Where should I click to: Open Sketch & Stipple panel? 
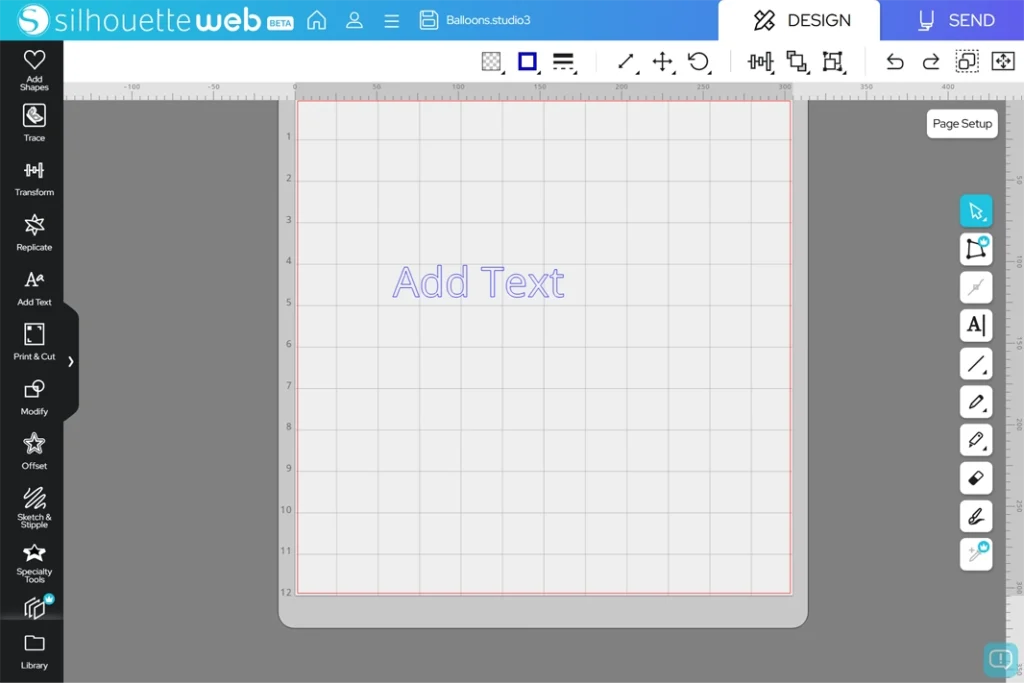pos(34,505)
